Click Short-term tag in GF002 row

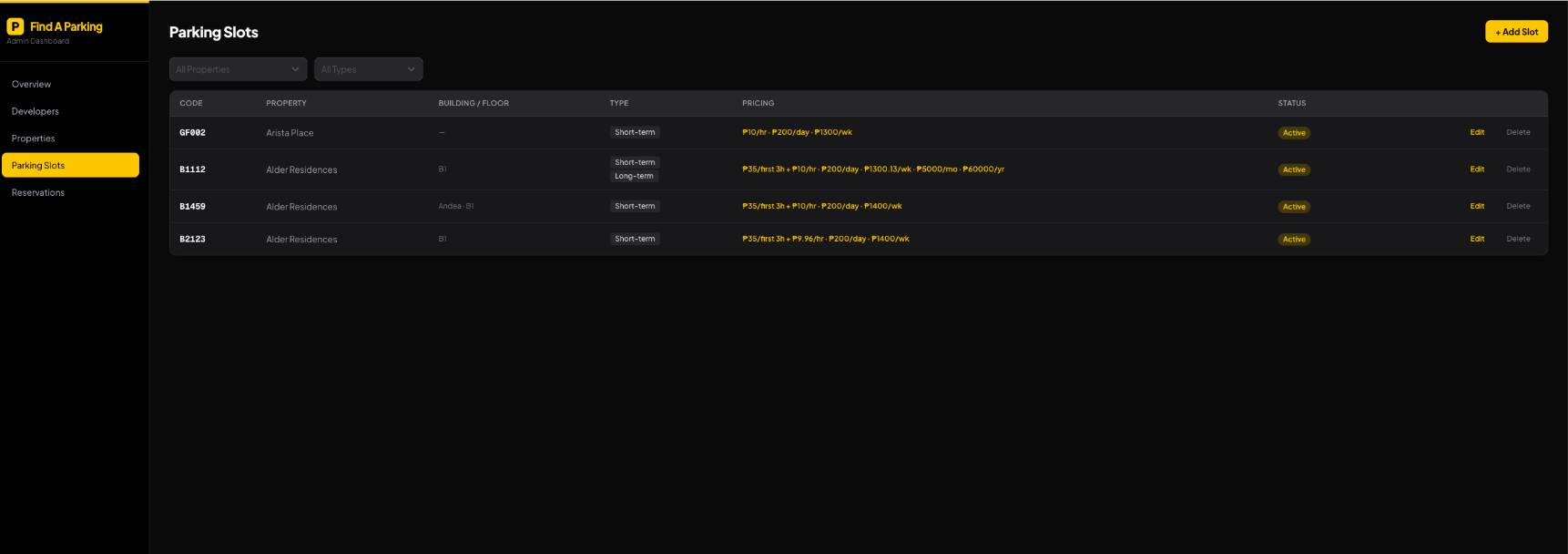(x=635, y=132)
